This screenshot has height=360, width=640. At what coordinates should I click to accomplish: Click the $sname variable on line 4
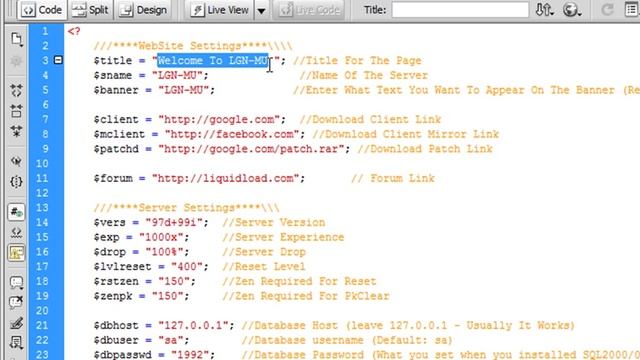coord(113,75)
